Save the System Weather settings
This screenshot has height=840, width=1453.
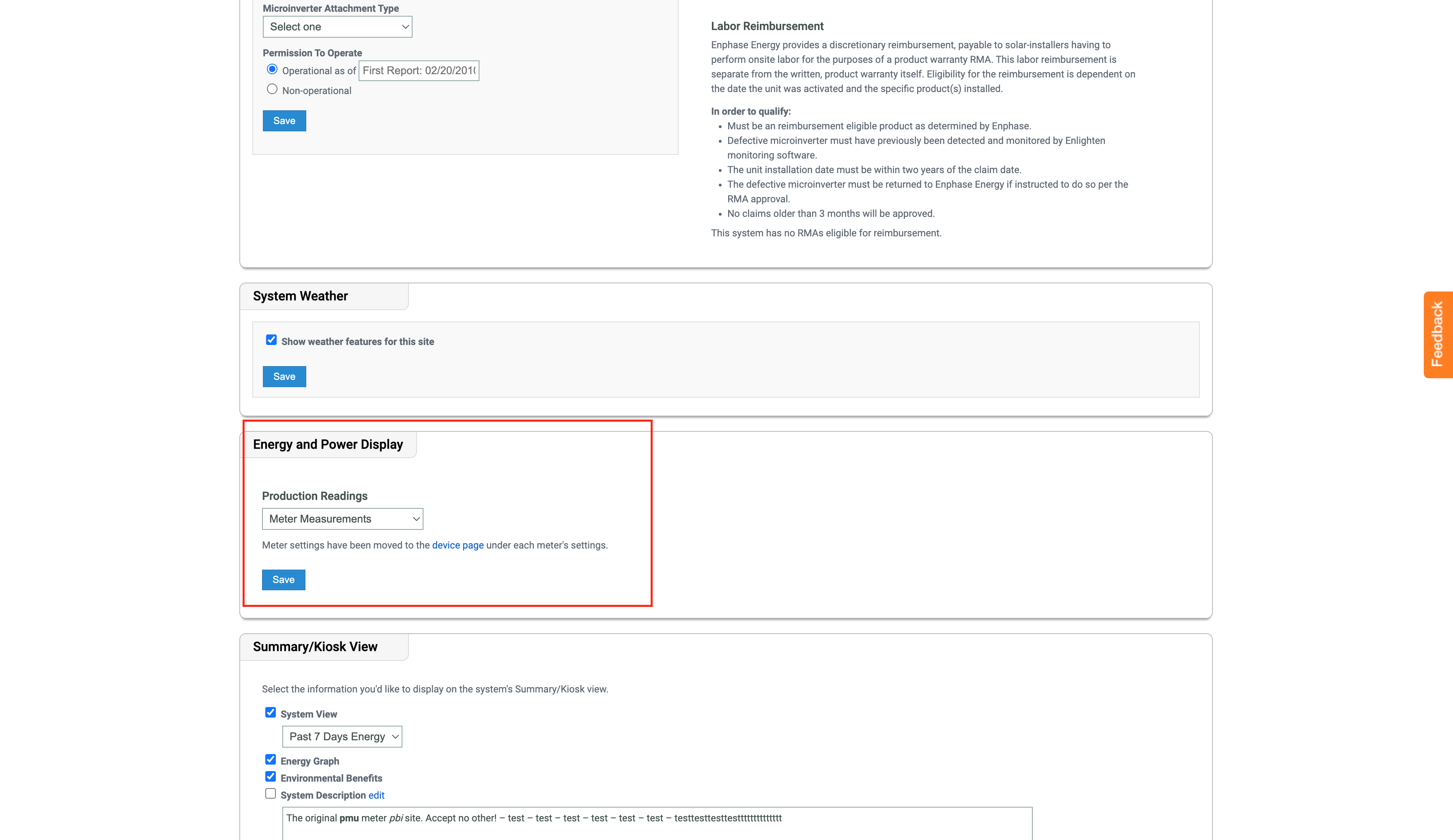(284, 376)
